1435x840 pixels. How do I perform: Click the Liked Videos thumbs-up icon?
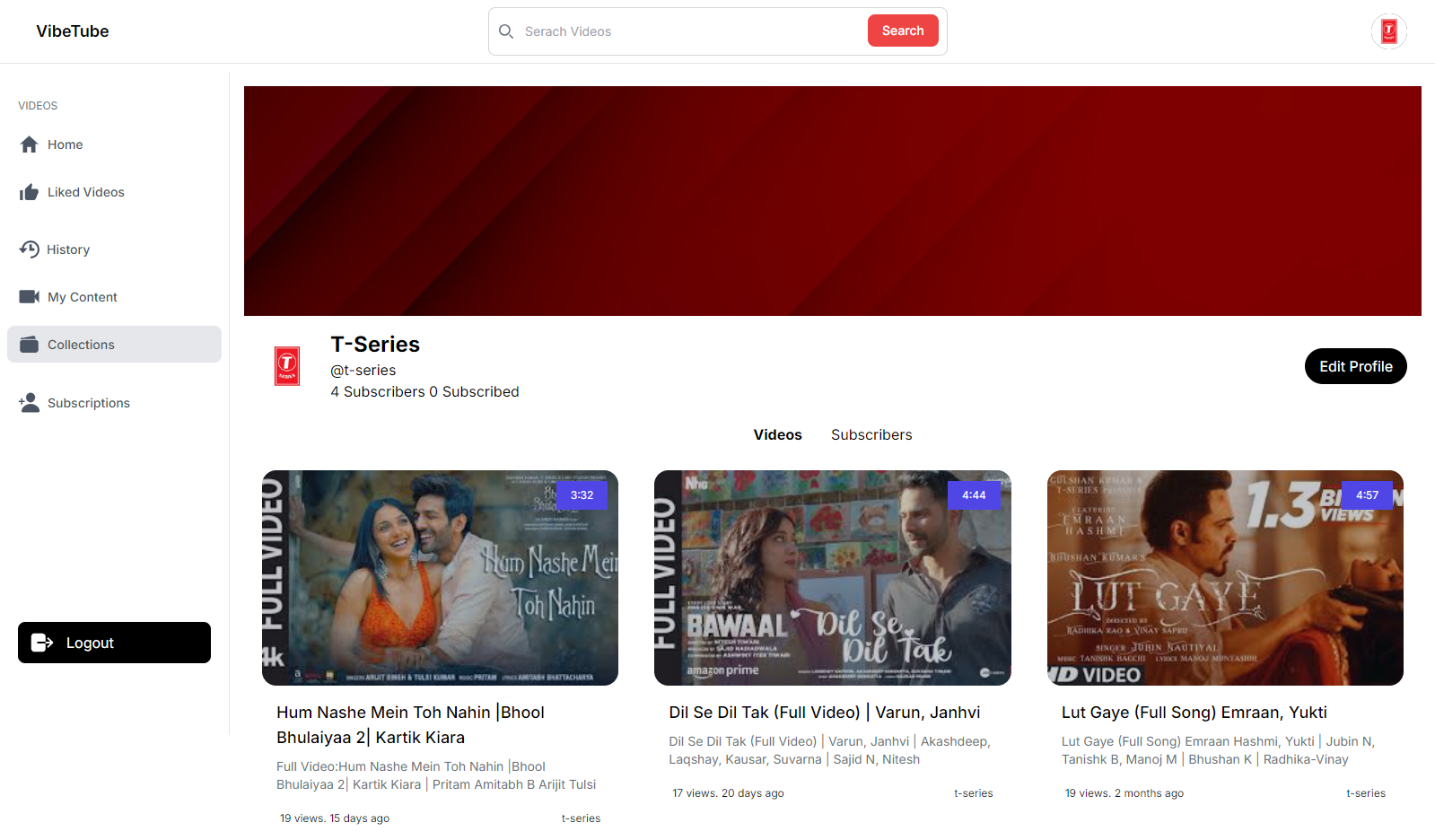pos(29,192)
